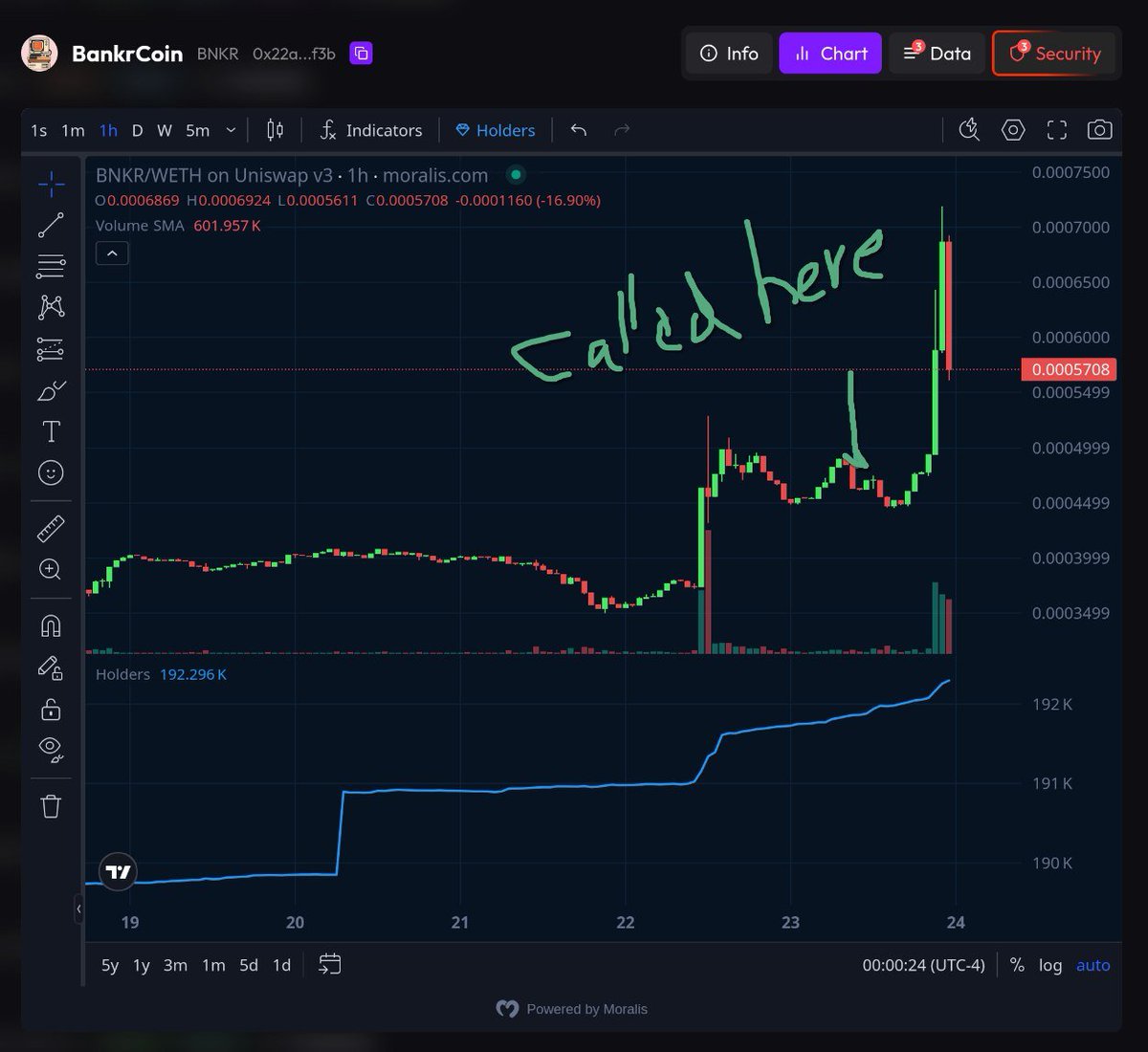Toggle stay in drawing mode
The height and width of the screenshot is (1052, 1148).
coord(51,668)
